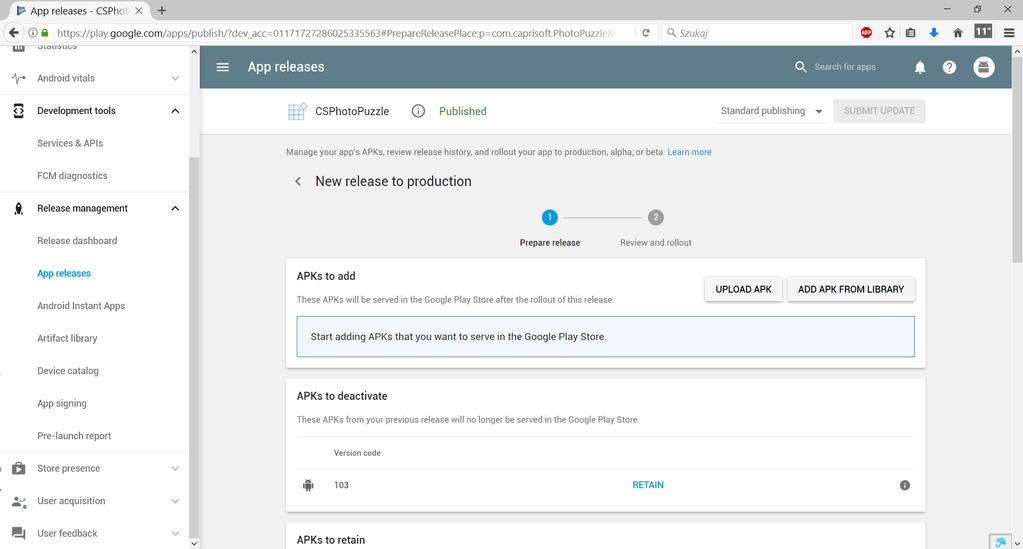Collapse the Release management section

pyautogui.click(x=175, y=208)
